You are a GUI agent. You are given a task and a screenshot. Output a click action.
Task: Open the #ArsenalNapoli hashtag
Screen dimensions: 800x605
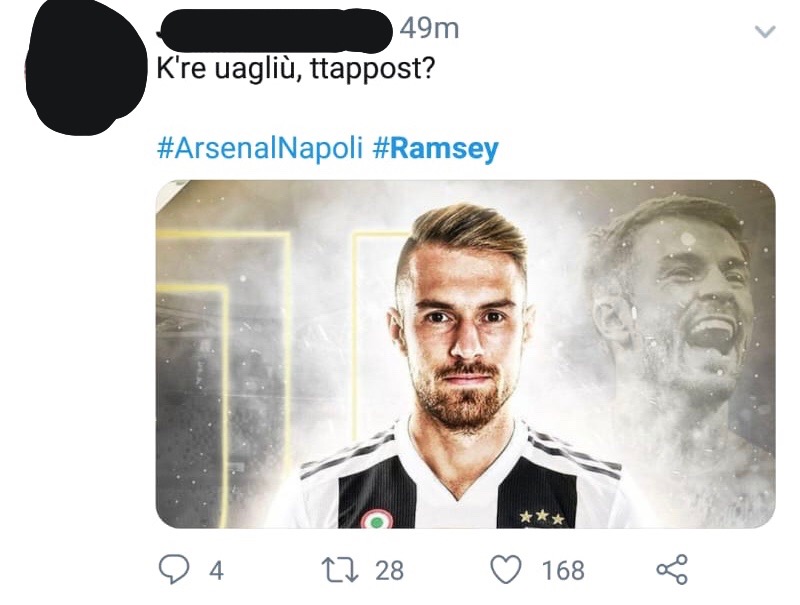(x=261, y=149)
